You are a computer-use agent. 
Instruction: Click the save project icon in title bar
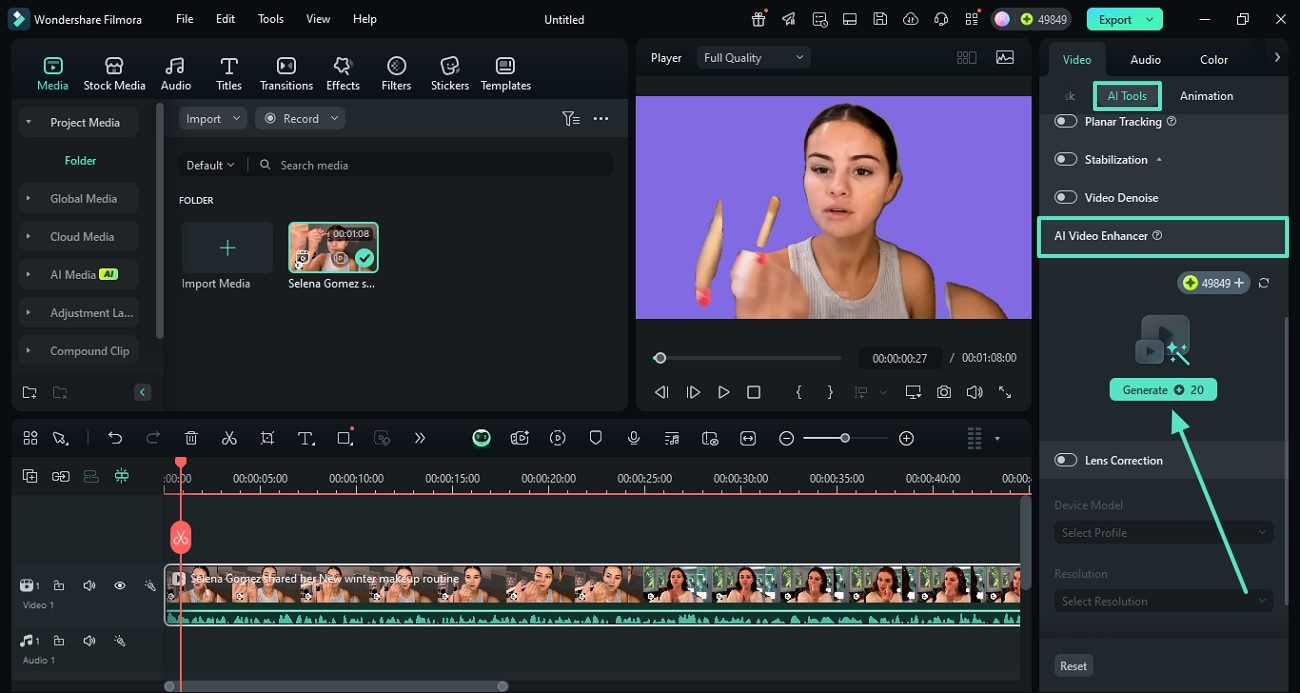point(880,19)
